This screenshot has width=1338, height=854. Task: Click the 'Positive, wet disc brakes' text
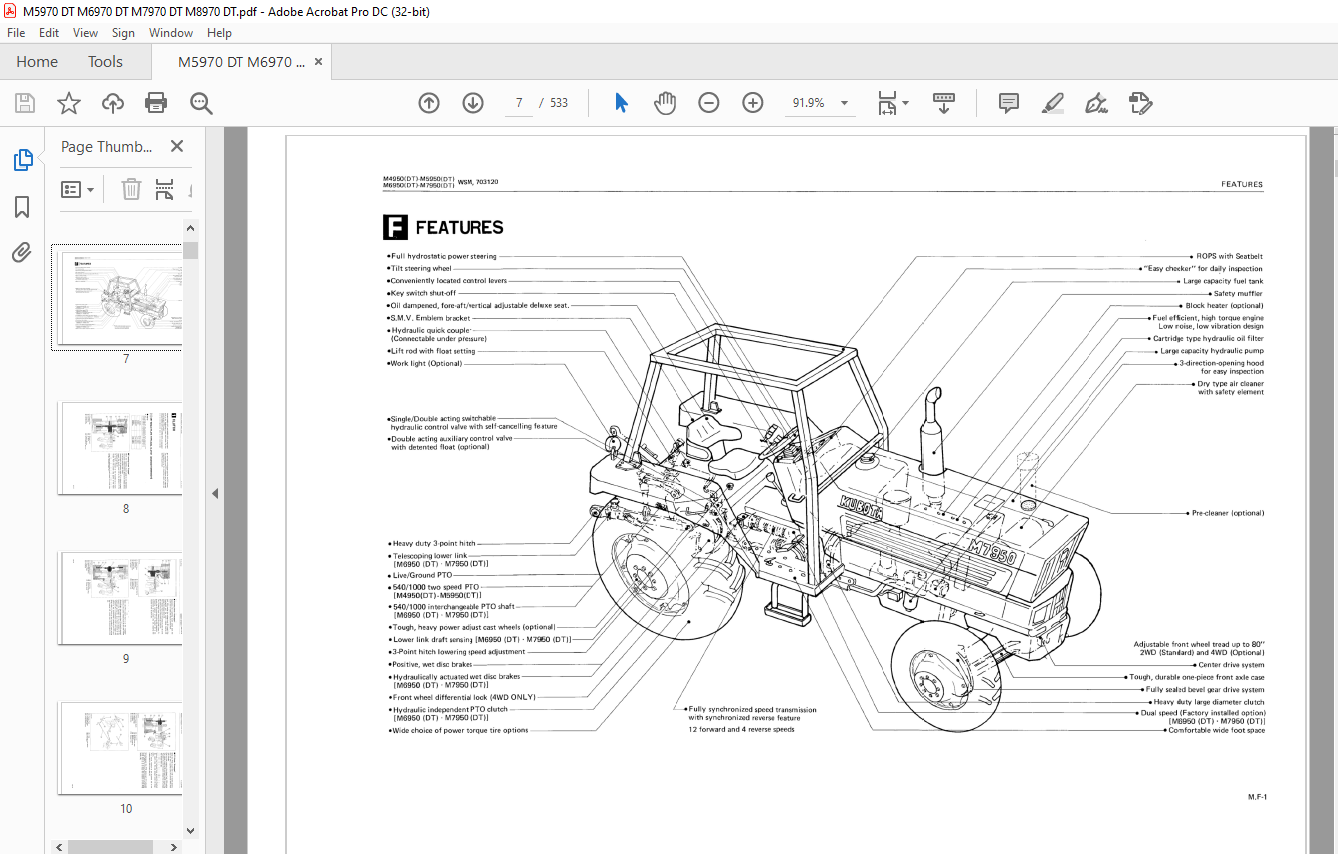click(x=433, y=664)
